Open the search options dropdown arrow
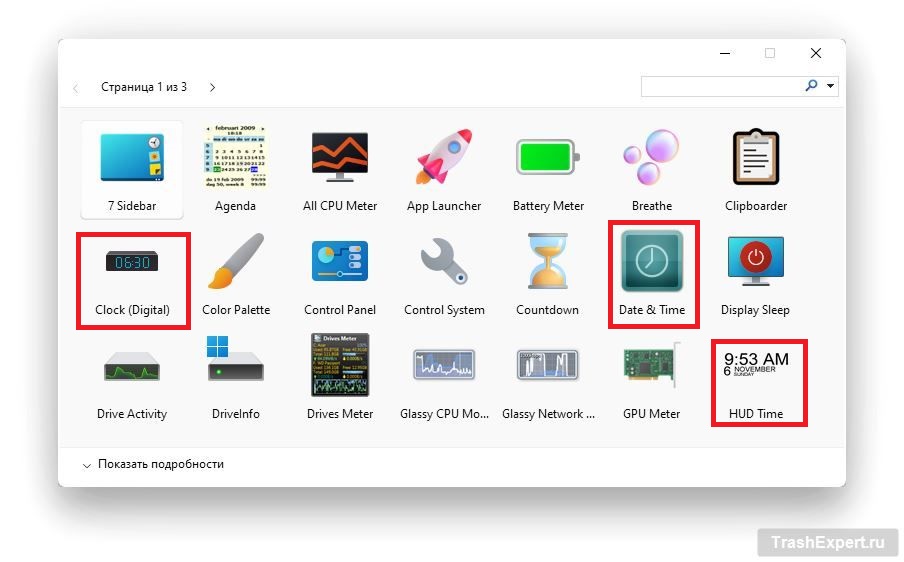 (x=831, y=87)
